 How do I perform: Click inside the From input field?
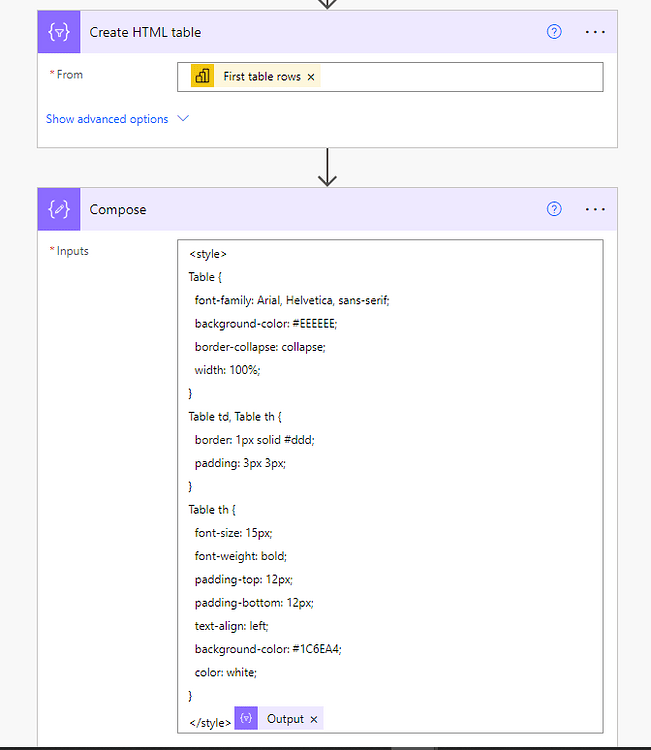point(390,77)
